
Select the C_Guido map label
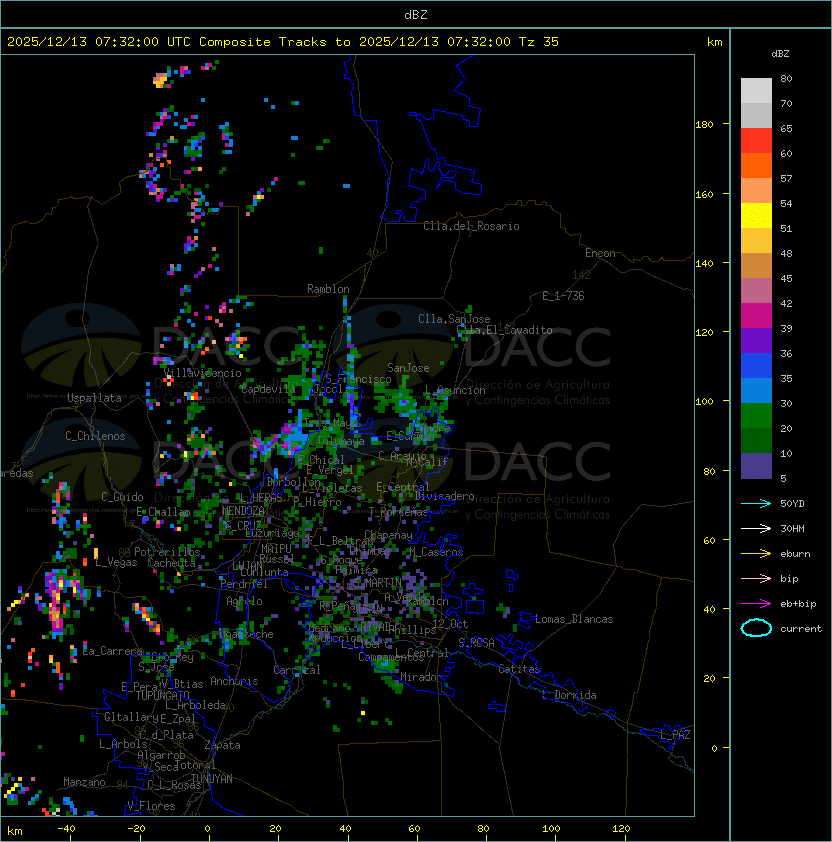[122, 497]
